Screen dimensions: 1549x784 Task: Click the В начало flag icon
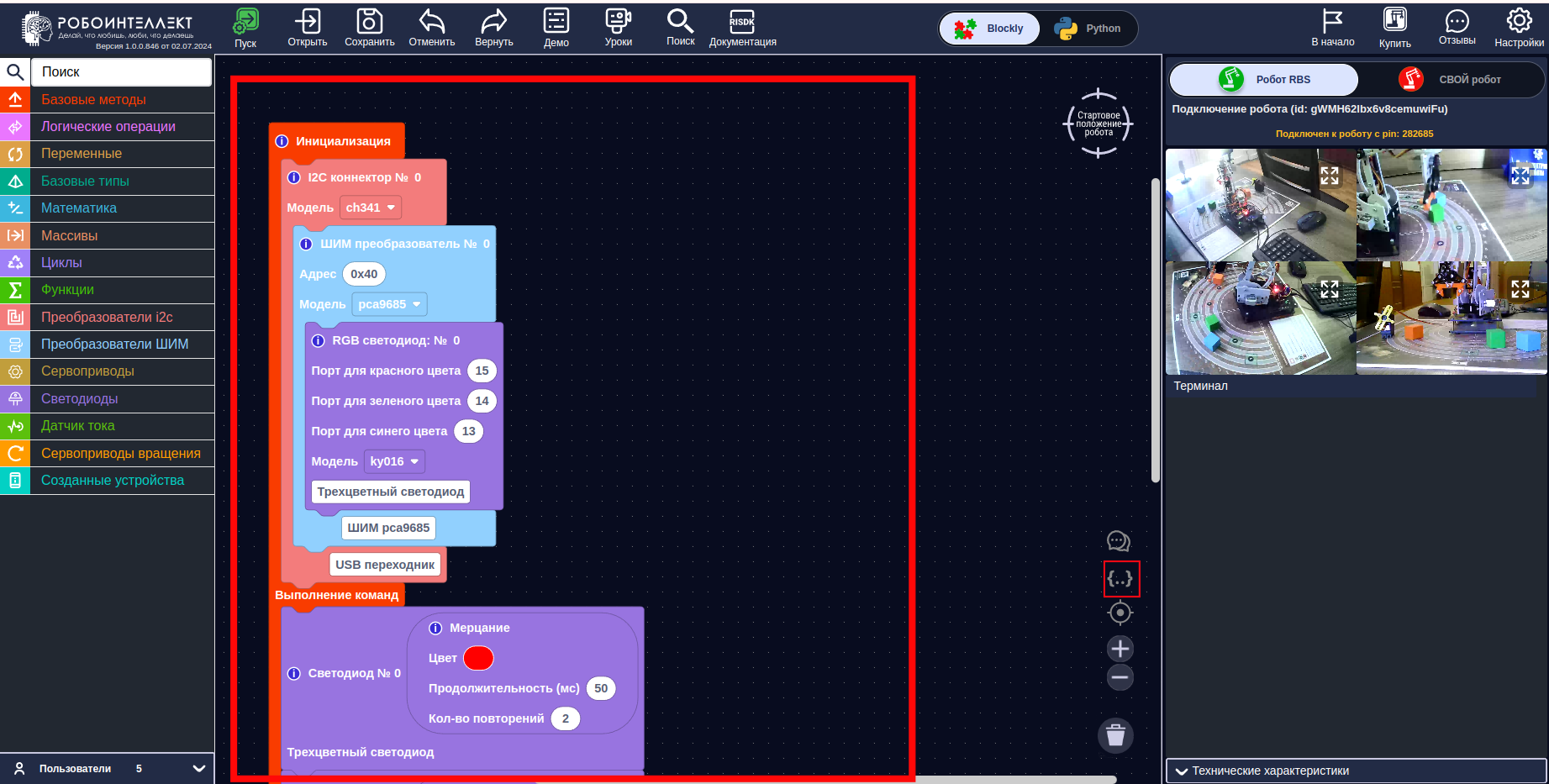coord(1333,21)
